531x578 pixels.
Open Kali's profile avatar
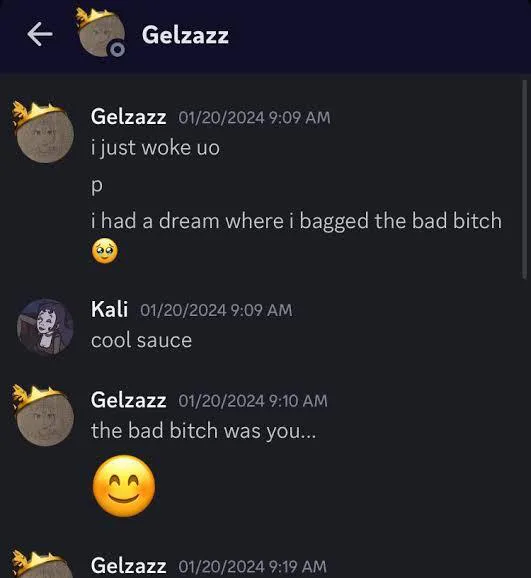coord(45,327)
